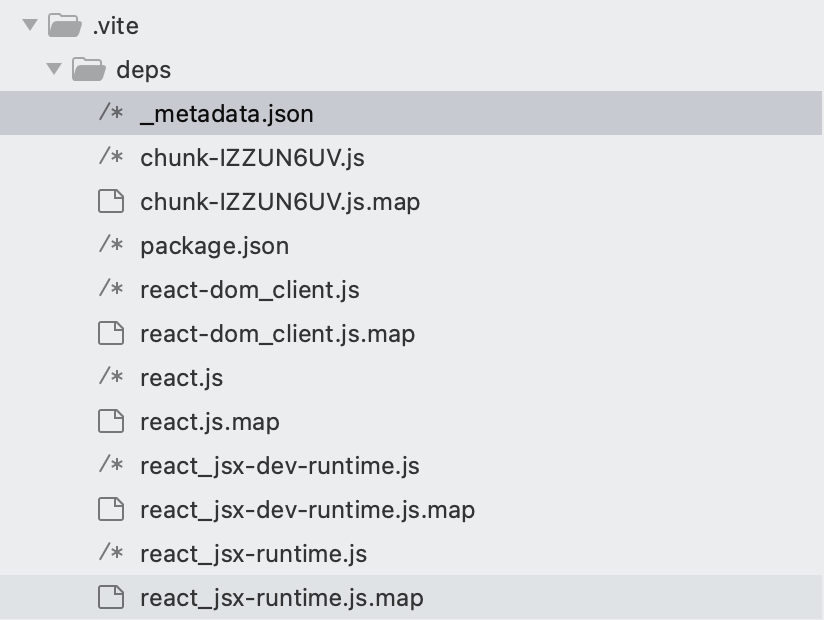This screenshot has width=824, height=620.
Task: Click the file icon beside package.json
Action: (111, 245)
